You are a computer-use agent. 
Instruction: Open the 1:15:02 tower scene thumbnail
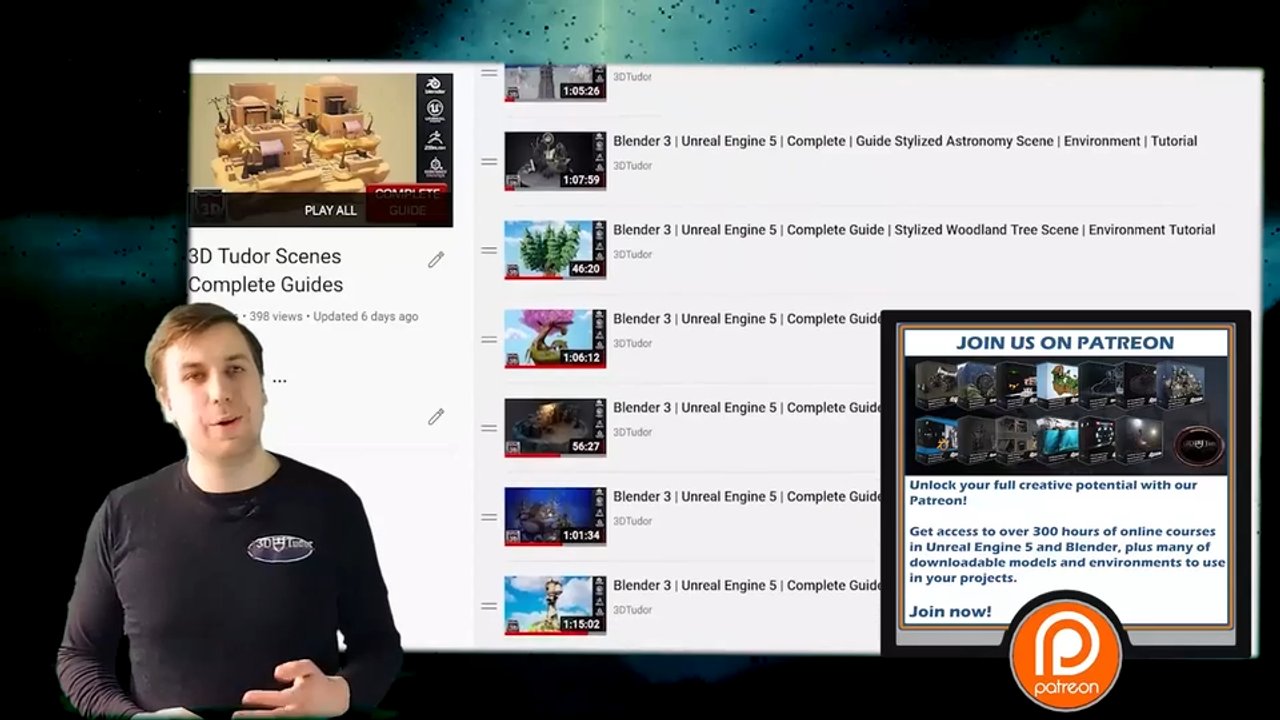click(x=555, y=606)
